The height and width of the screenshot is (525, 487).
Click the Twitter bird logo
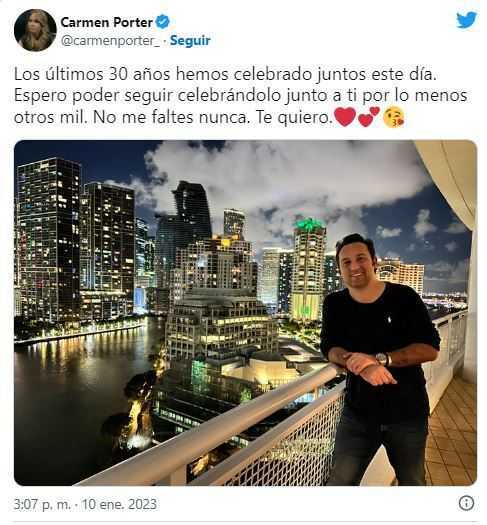click(467, 20)
